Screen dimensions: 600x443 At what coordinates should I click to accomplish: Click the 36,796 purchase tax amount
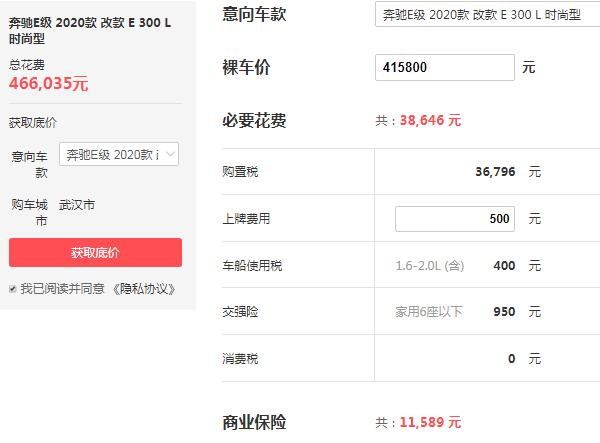495,172
